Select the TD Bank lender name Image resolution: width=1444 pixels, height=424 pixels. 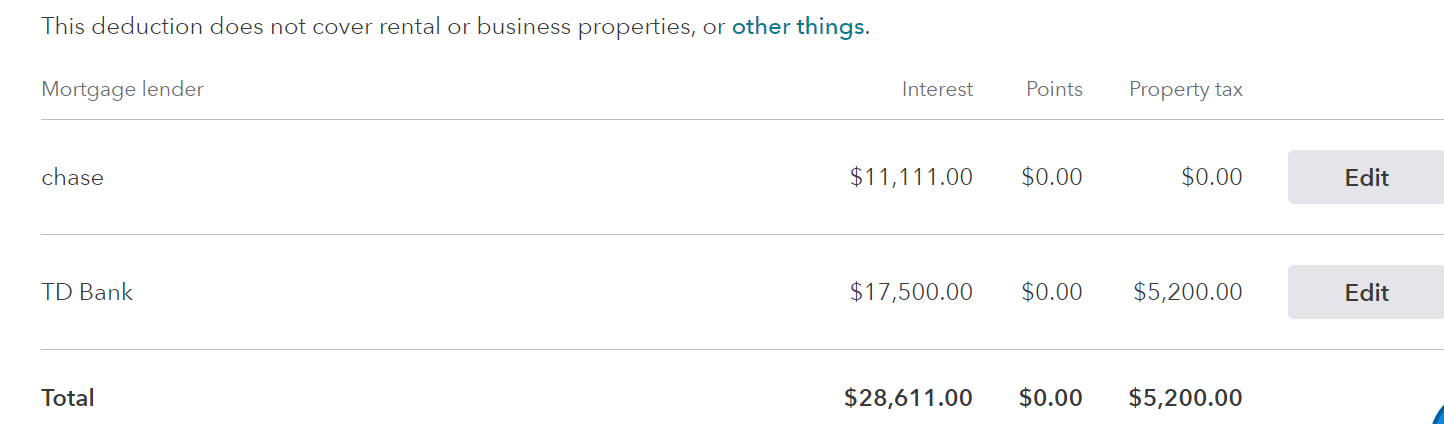coord(87,292)
